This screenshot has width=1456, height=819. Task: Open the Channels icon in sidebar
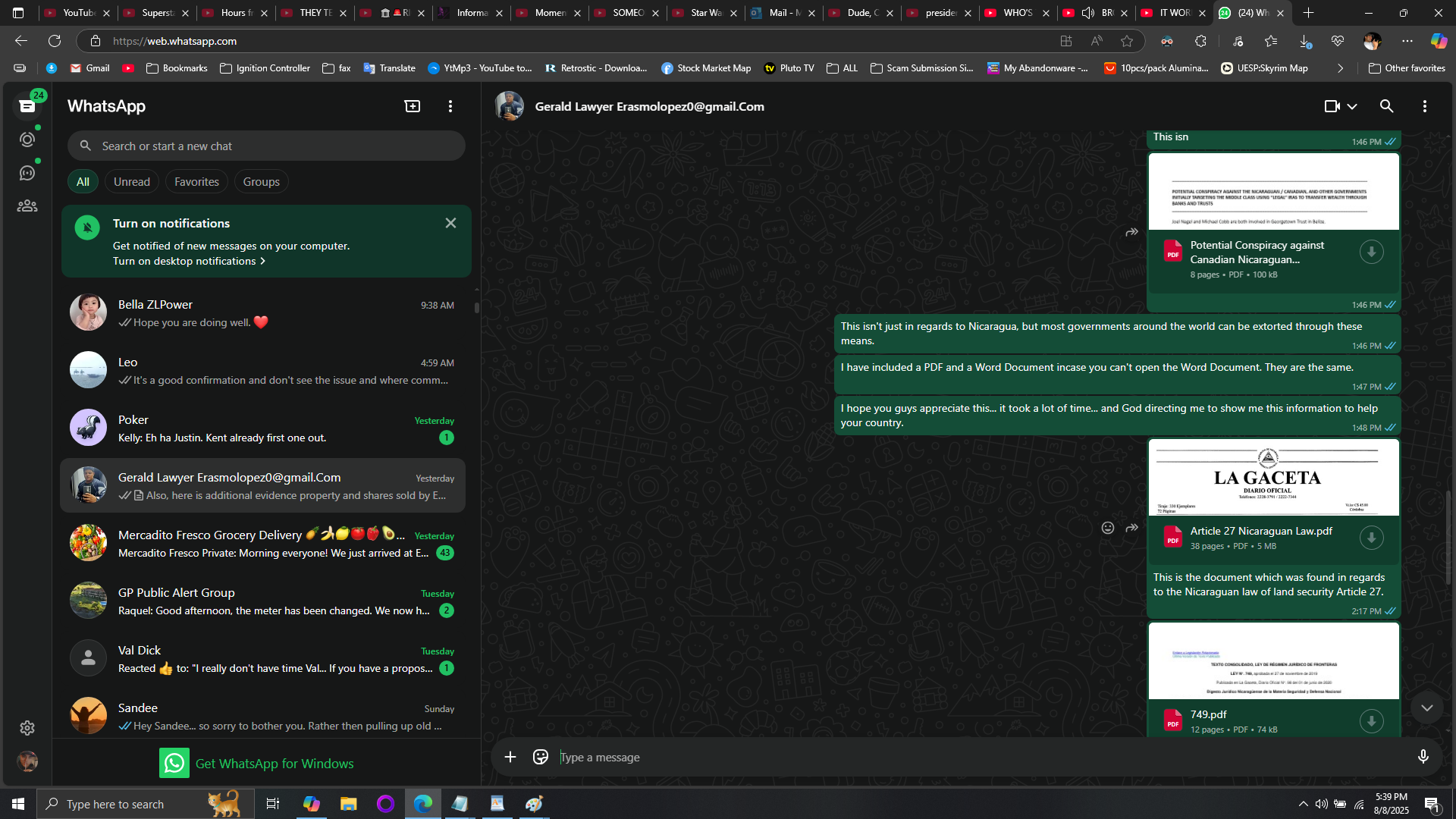tap(27, 173)
